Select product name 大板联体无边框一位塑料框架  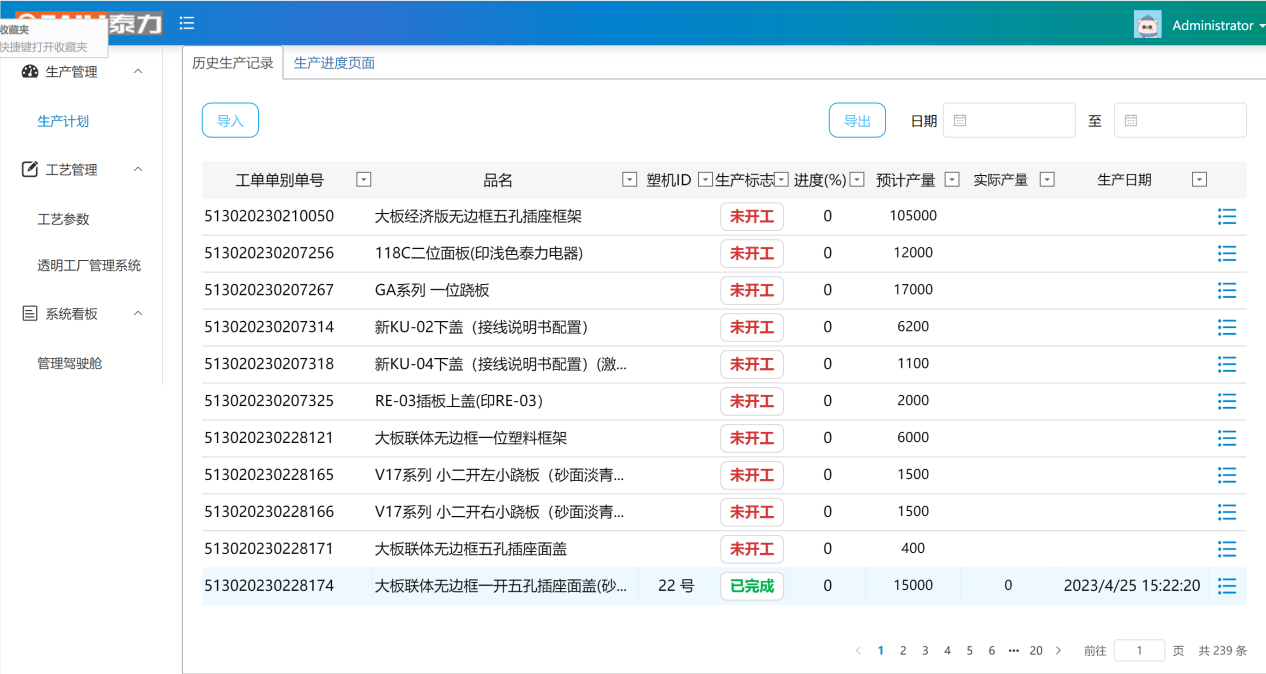pos(471,438)
